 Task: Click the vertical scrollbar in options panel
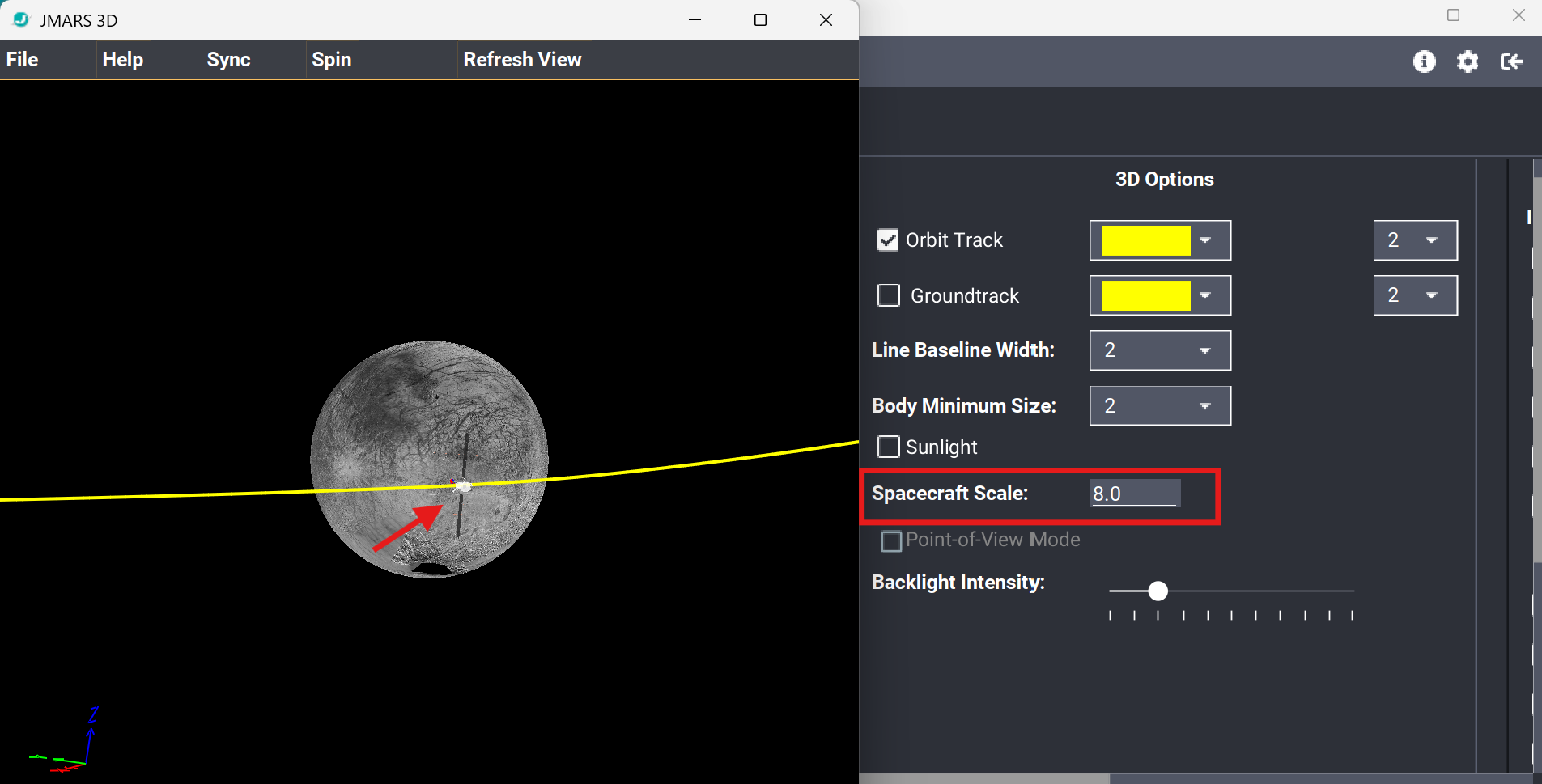[x=1536, y=370]
